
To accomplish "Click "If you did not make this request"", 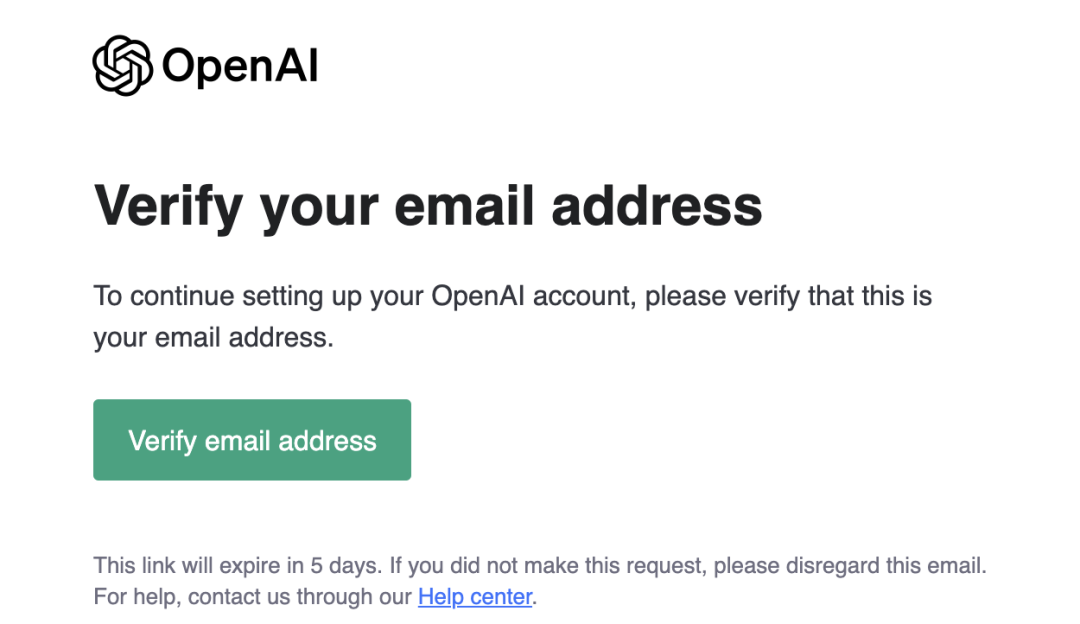I will pos(547,566).
